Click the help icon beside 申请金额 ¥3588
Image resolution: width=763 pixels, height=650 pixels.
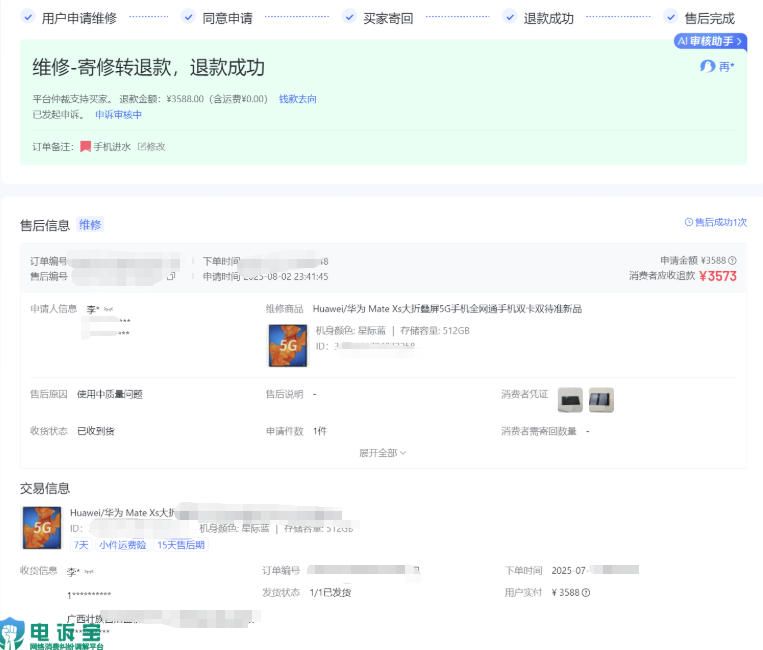pyautogui.click(x=732, y=260)
